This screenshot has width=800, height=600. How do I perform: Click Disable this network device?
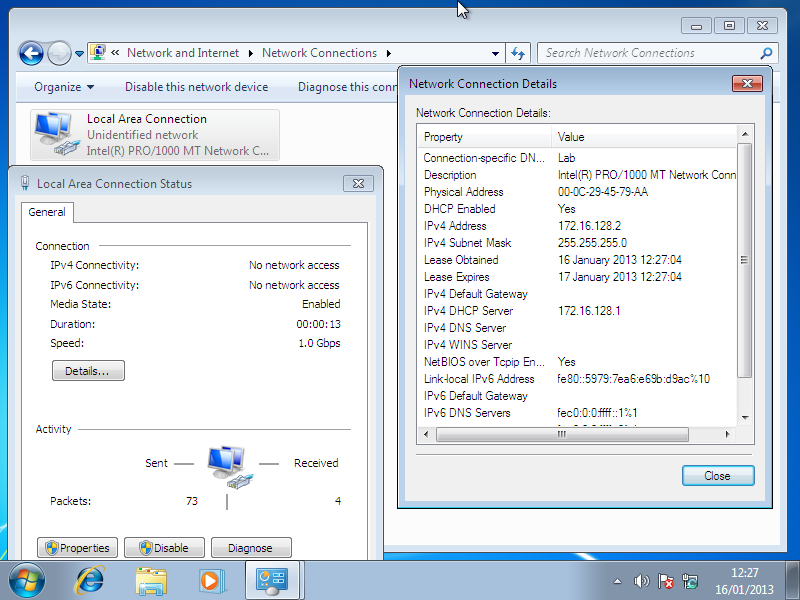196,87
